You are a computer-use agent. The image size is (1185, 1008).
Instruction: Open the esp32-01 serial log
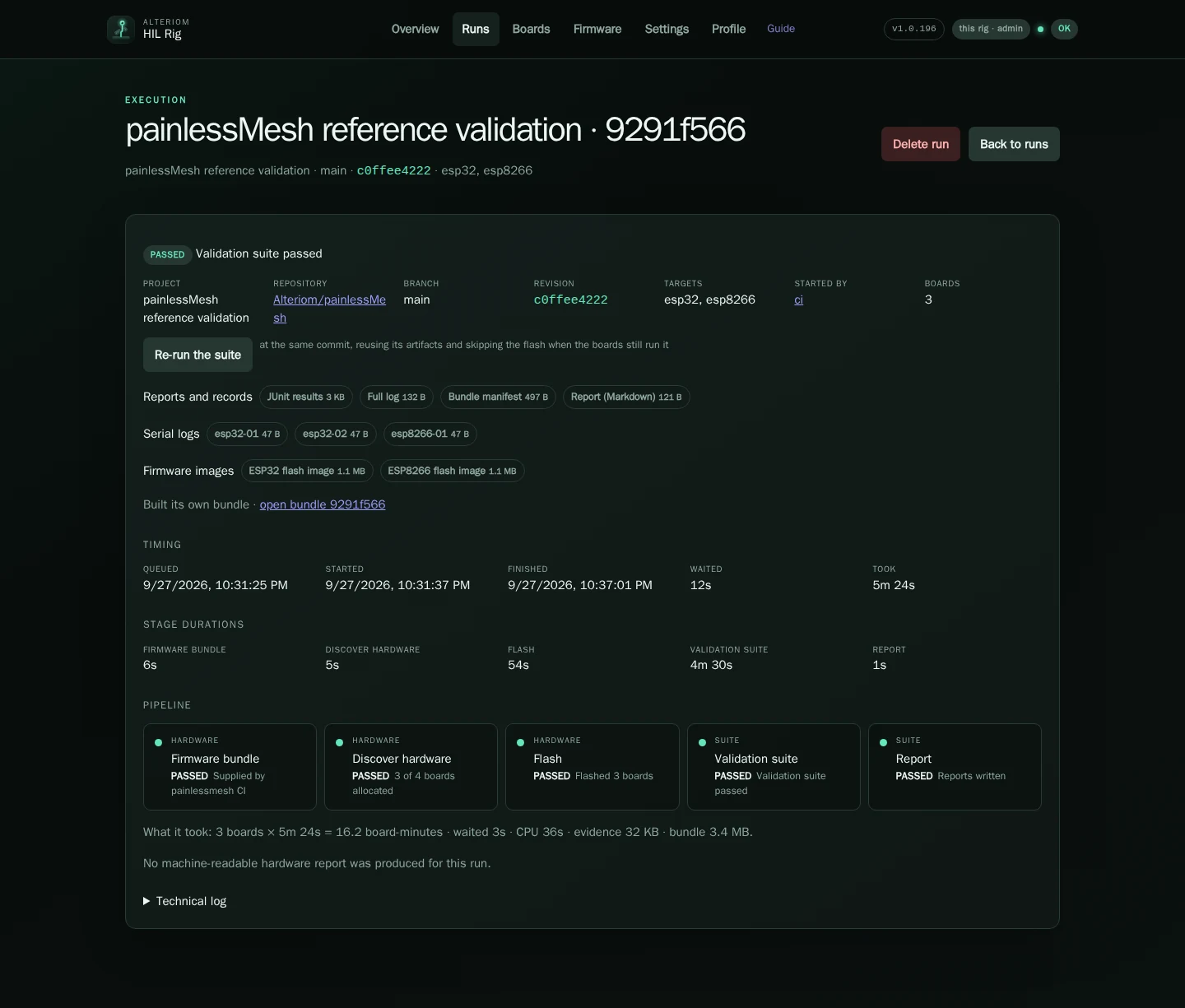coord(247,434)
